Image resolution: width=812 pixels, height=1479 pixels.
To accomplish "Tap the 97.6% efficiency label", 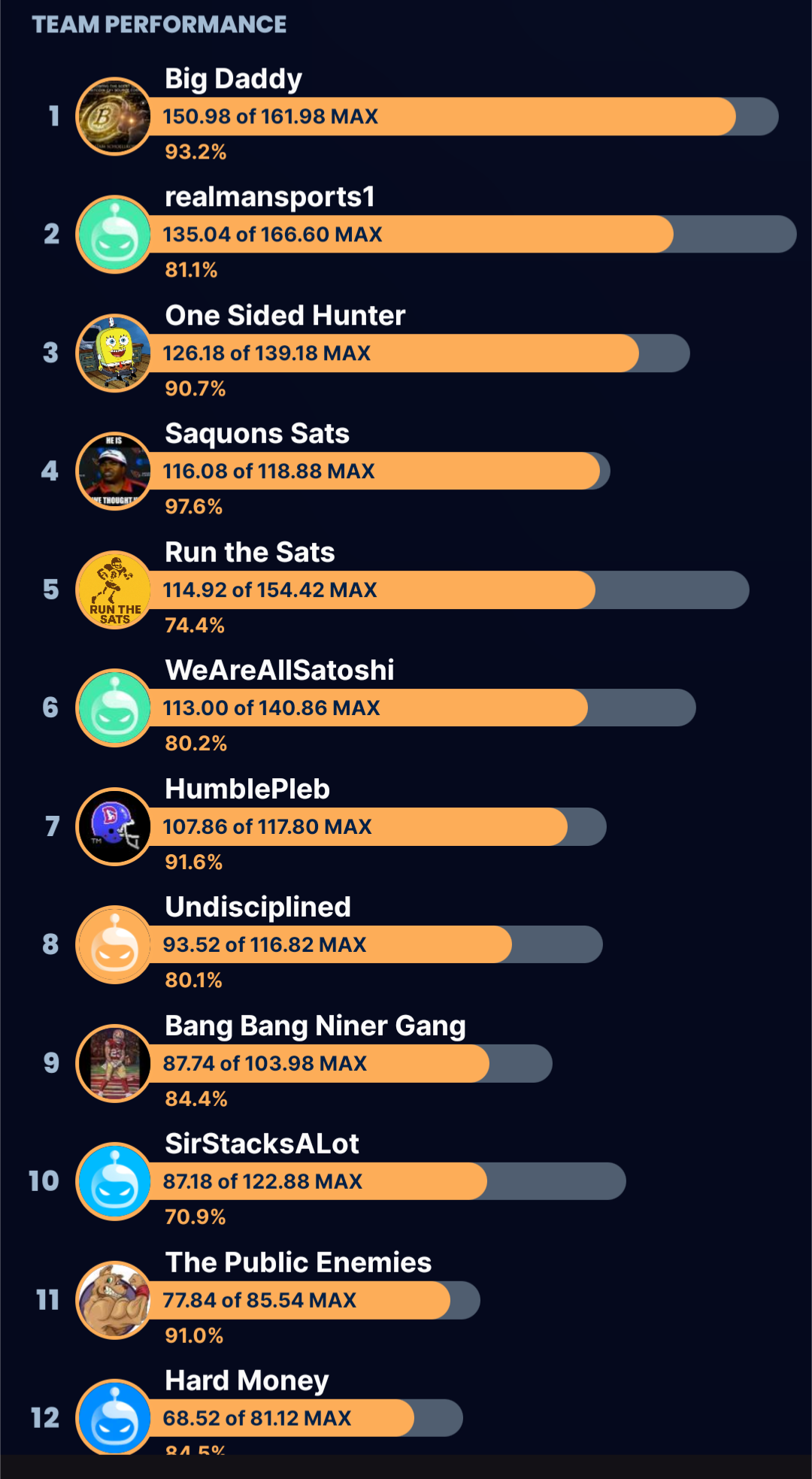I will click(x=193, y=507).
